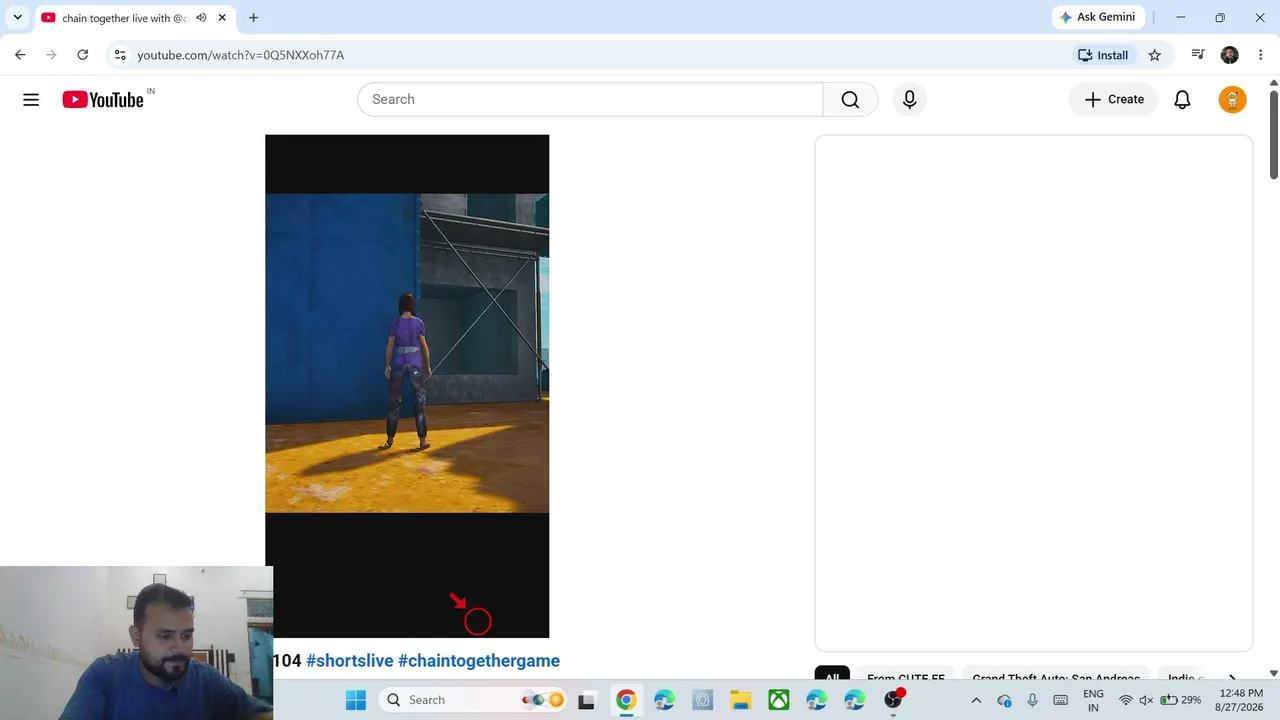The image size is (1280, 720).
Task: Focus the YouTube search box
Action: click(590, 99)
